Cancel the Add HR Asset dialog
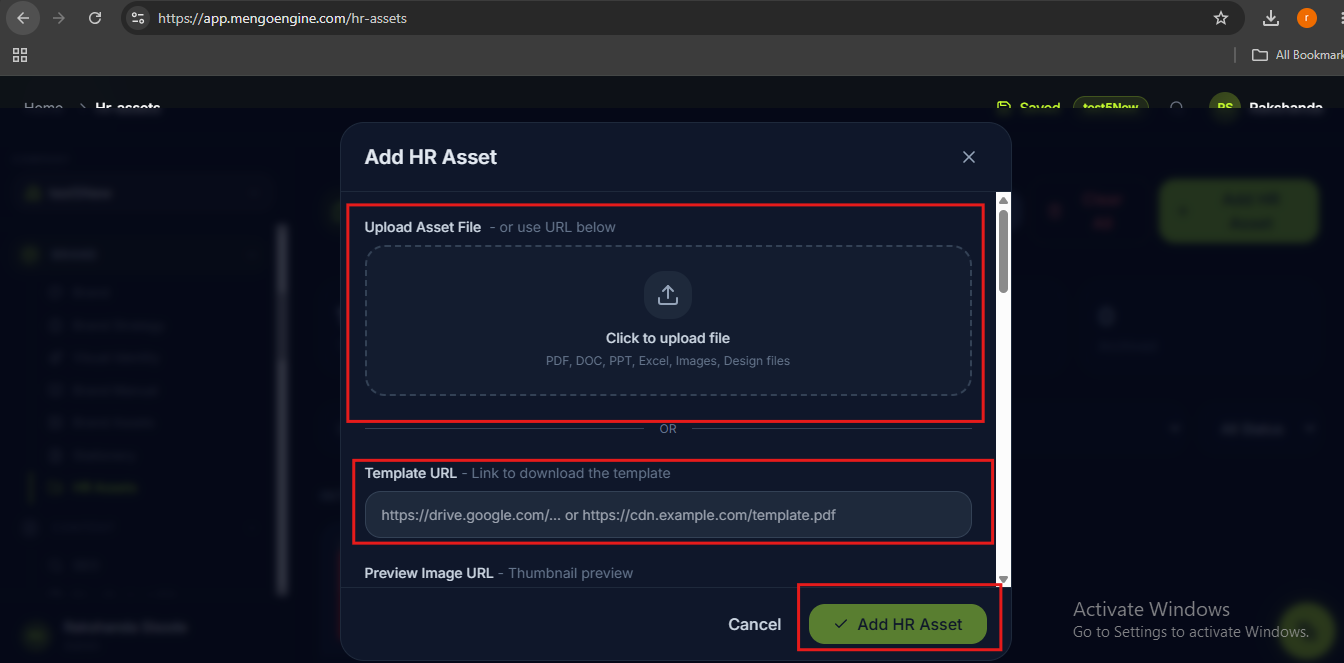The width and height of the screenshot is (1344, 663). click(755, 624)
